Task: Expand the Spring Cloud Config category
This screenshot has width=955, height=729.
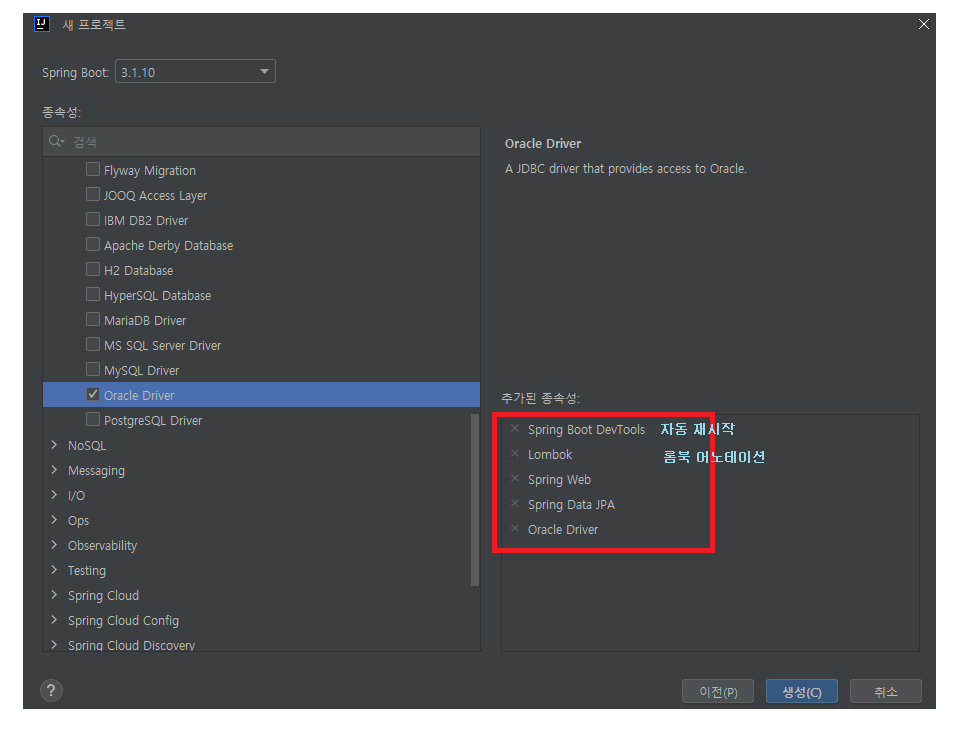Action: 54,620
